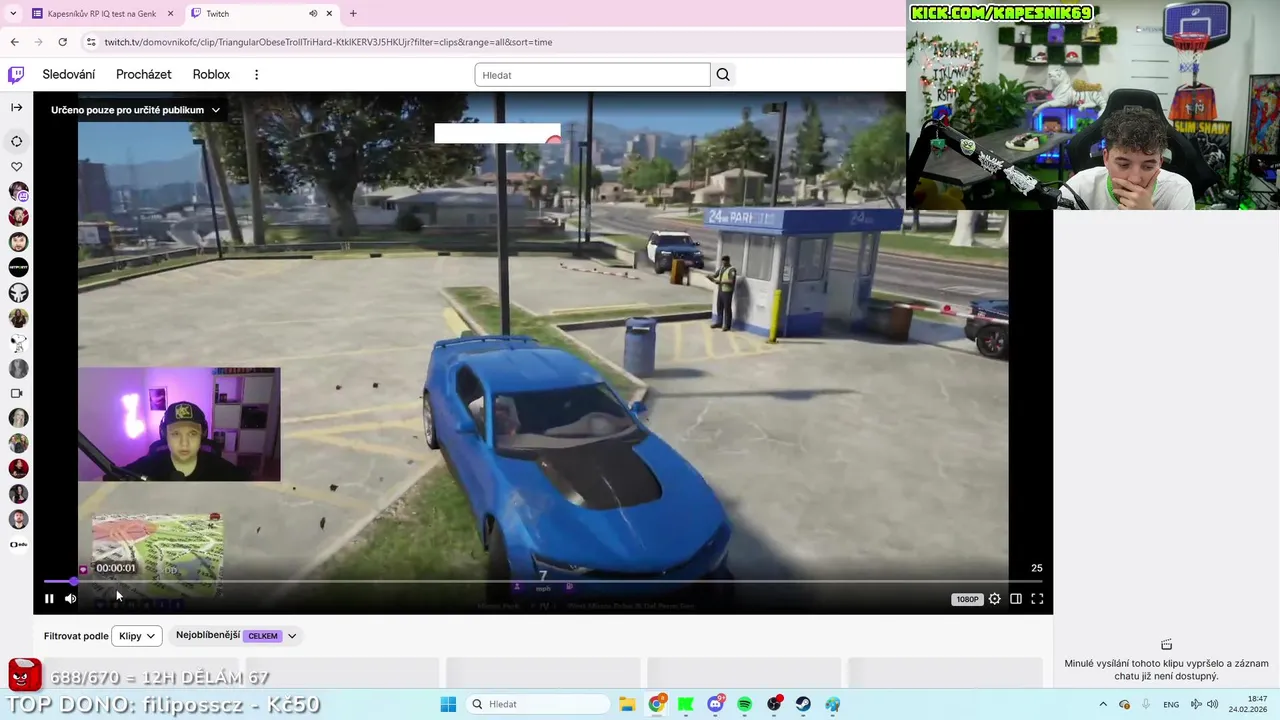Viewport: 1280px width, 720px height.
Task: Click the Twitch logo home icon
Action: point(16,75)
